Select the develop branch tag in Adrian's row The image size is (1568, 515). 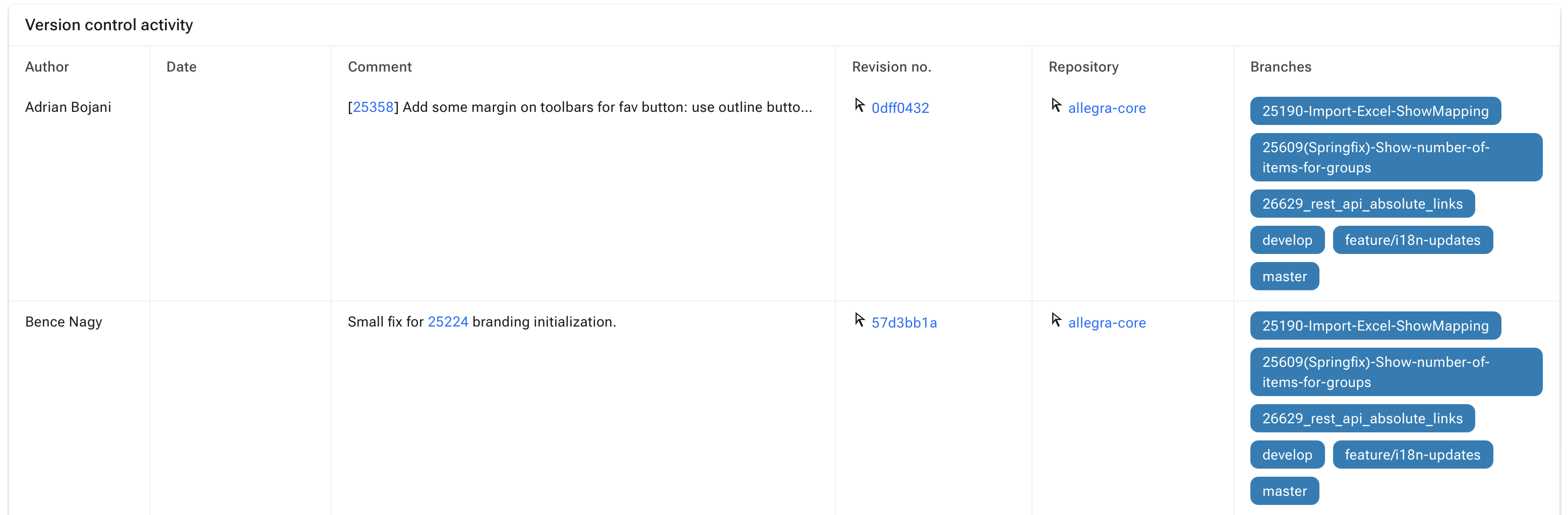point(1287,239)
